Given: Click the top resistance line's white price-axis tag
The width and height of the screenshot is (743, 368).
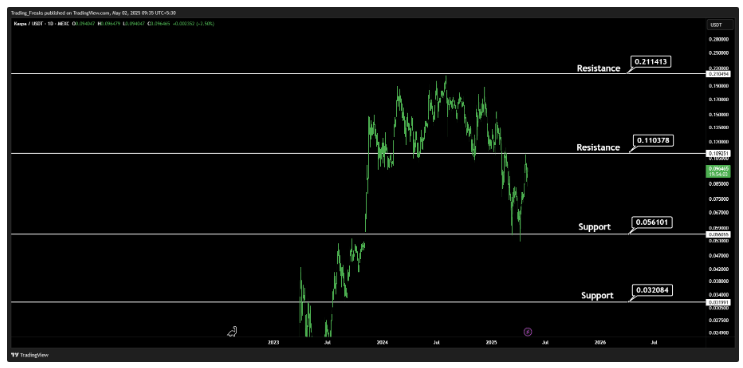Looking at the screenshot, I should (x=718, y=74).
